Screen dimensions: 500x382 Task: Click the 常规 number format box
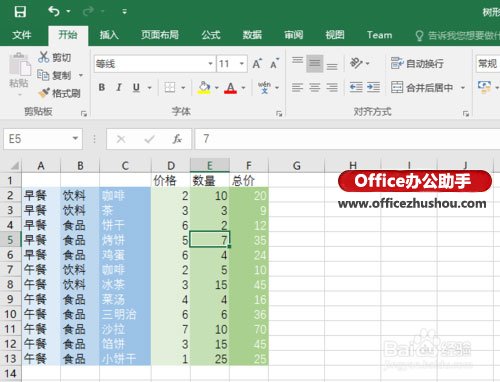[x=488, y=63]
